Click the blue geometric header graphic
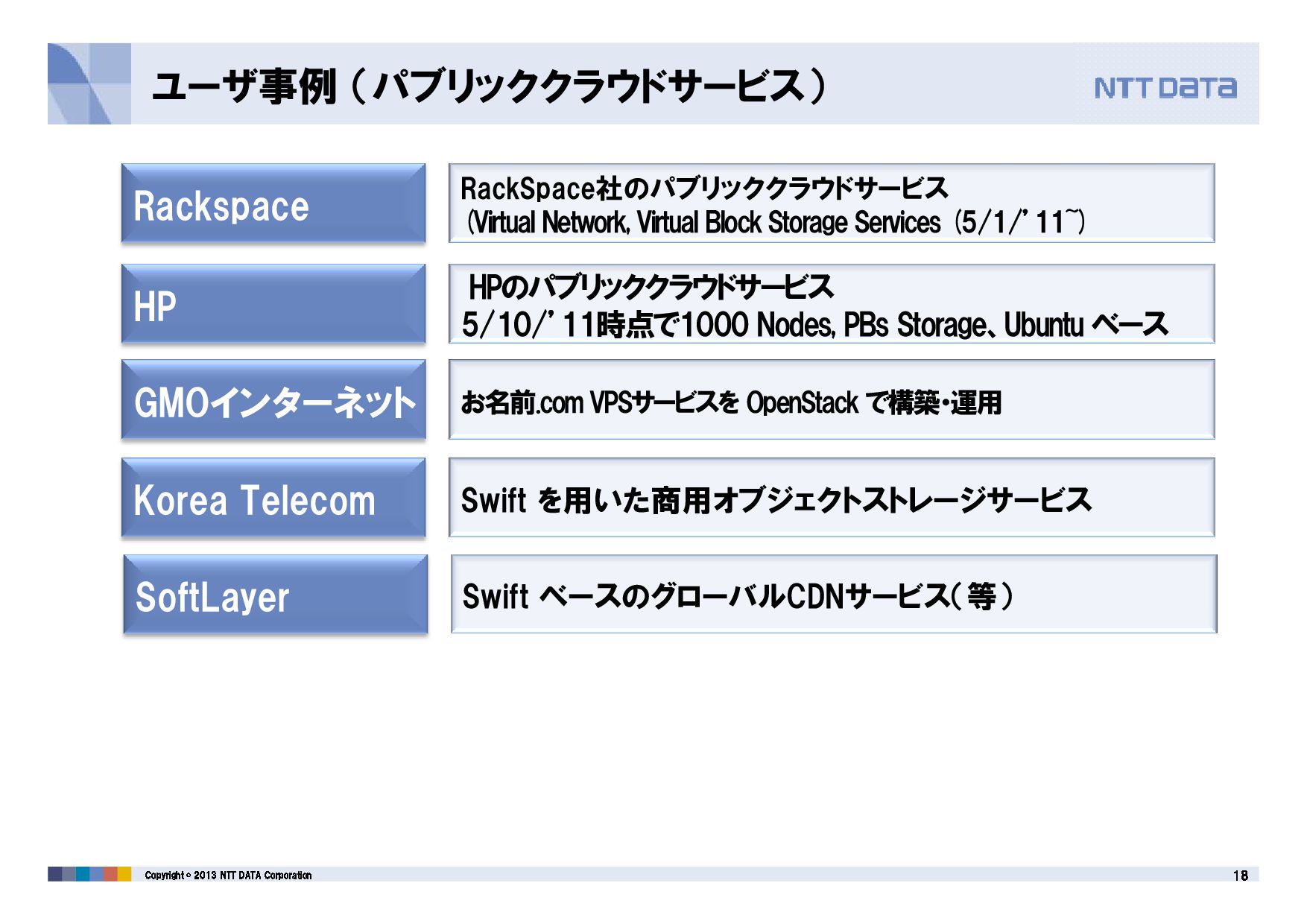Viewport: 1307px width, 924px height. coord(89,83)
